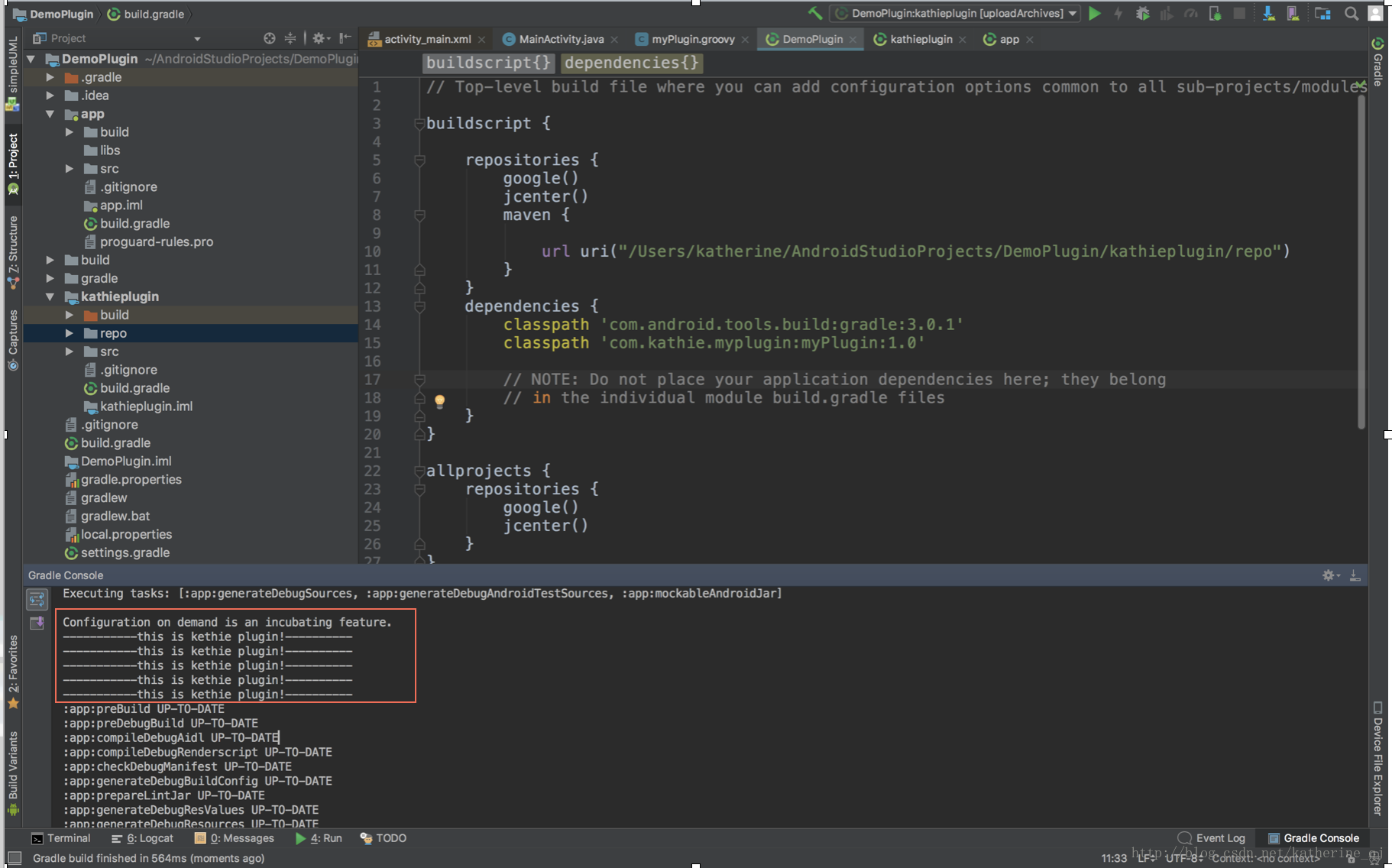
Task: Open the Build Variants side panel
Action: 13,773
